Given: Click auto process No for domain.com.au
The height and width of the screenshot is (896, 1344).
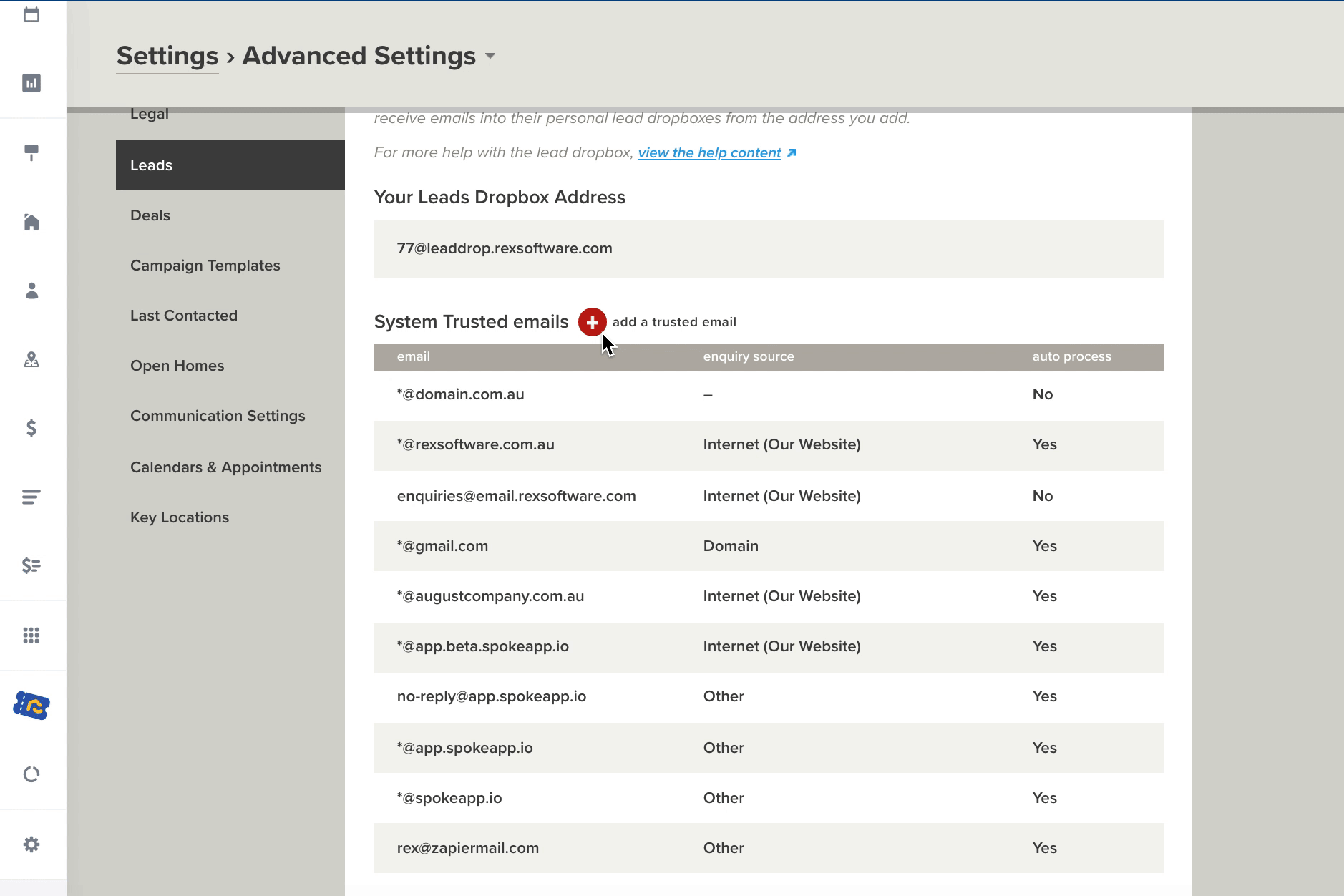Looking at the screenshot, I should tap(1043, 394).
